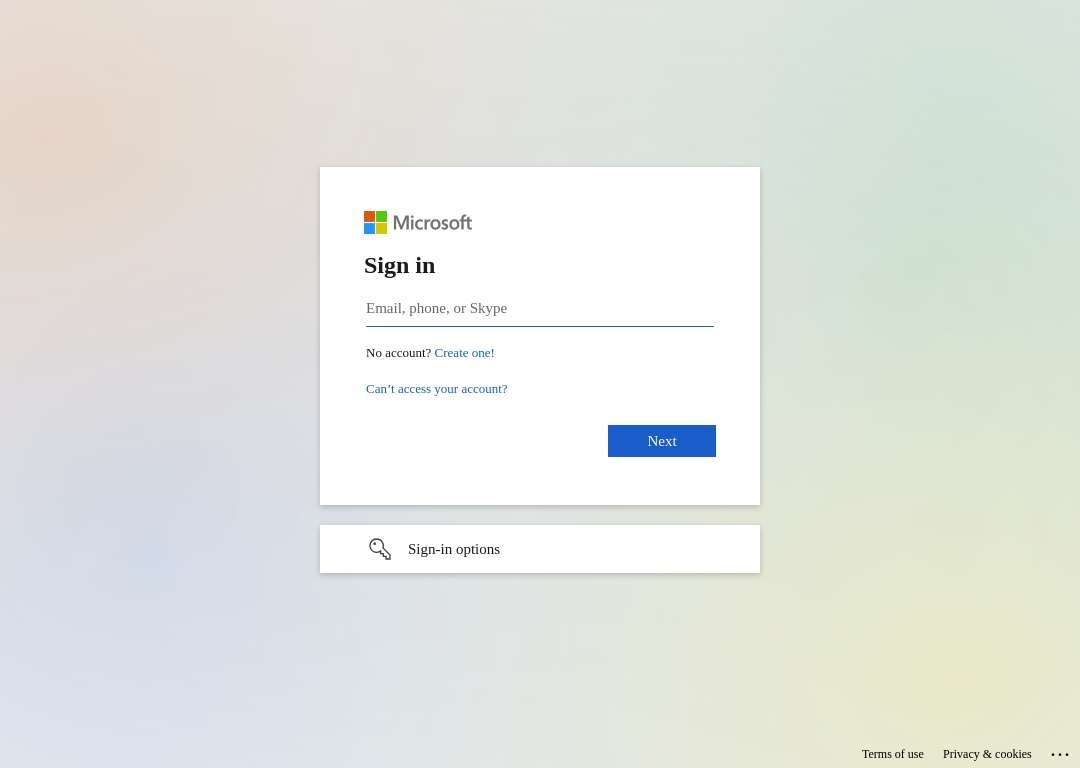Screen dimensions: 1080x768
Task: Click the yellow square of Microsoft logo
Action: coord(381,229)
